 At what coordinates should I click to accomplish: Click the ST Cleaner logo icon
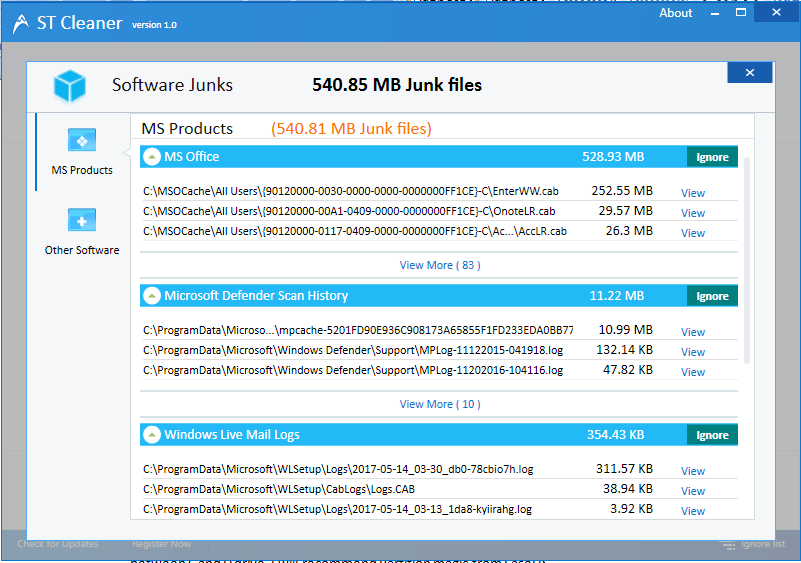click(20, 25)
